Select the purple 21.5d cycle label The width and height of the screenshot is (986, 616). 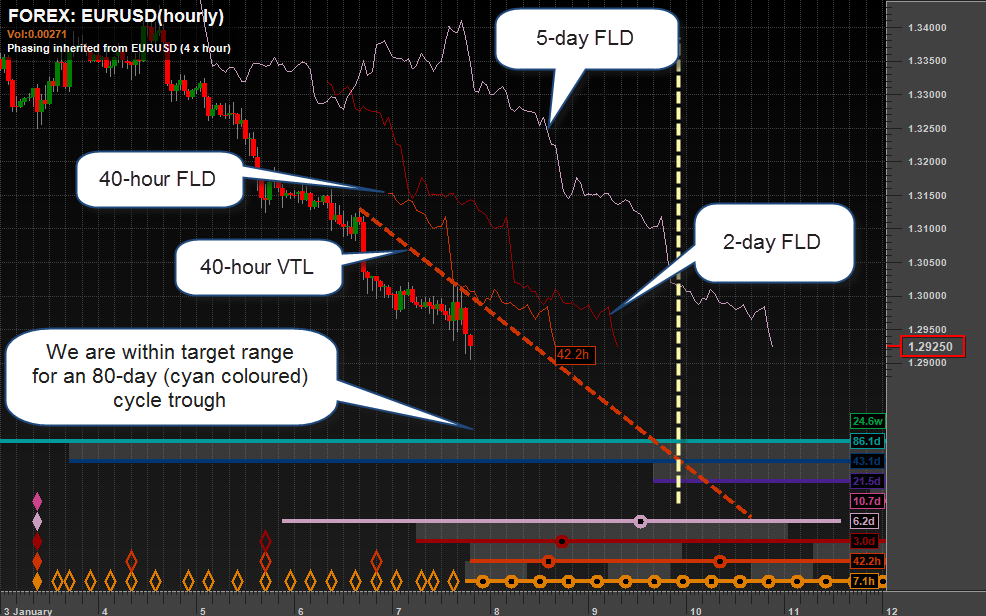864,481
